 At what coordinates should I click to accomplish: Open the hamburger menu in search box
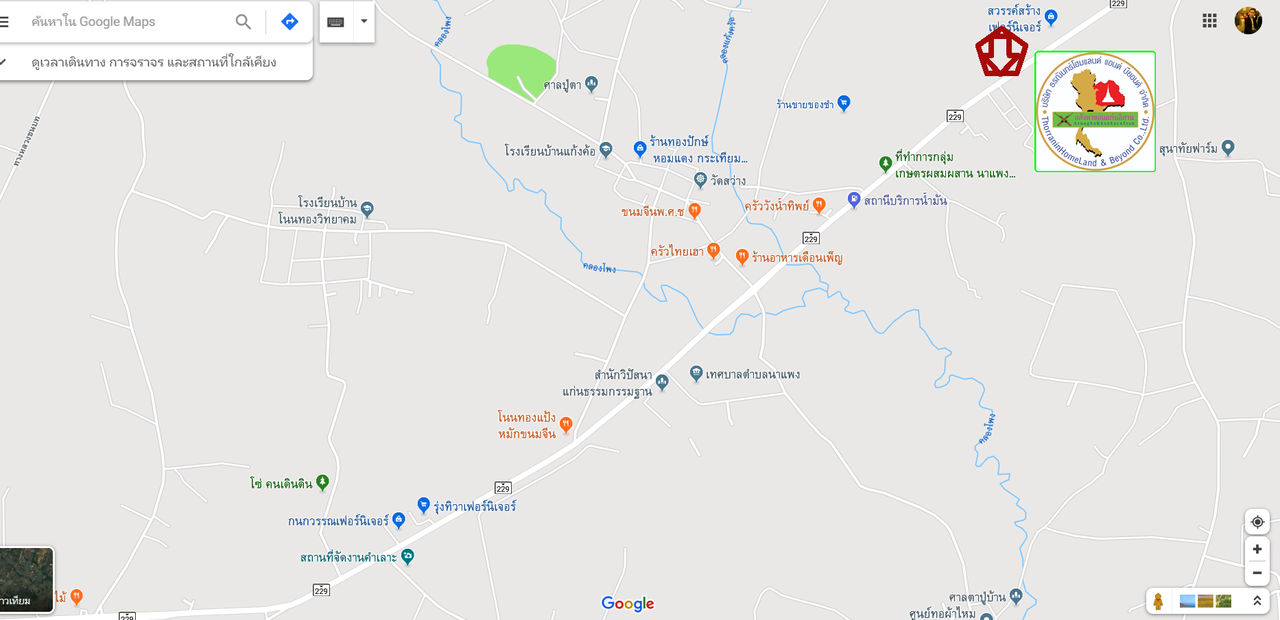coord(4,21)
